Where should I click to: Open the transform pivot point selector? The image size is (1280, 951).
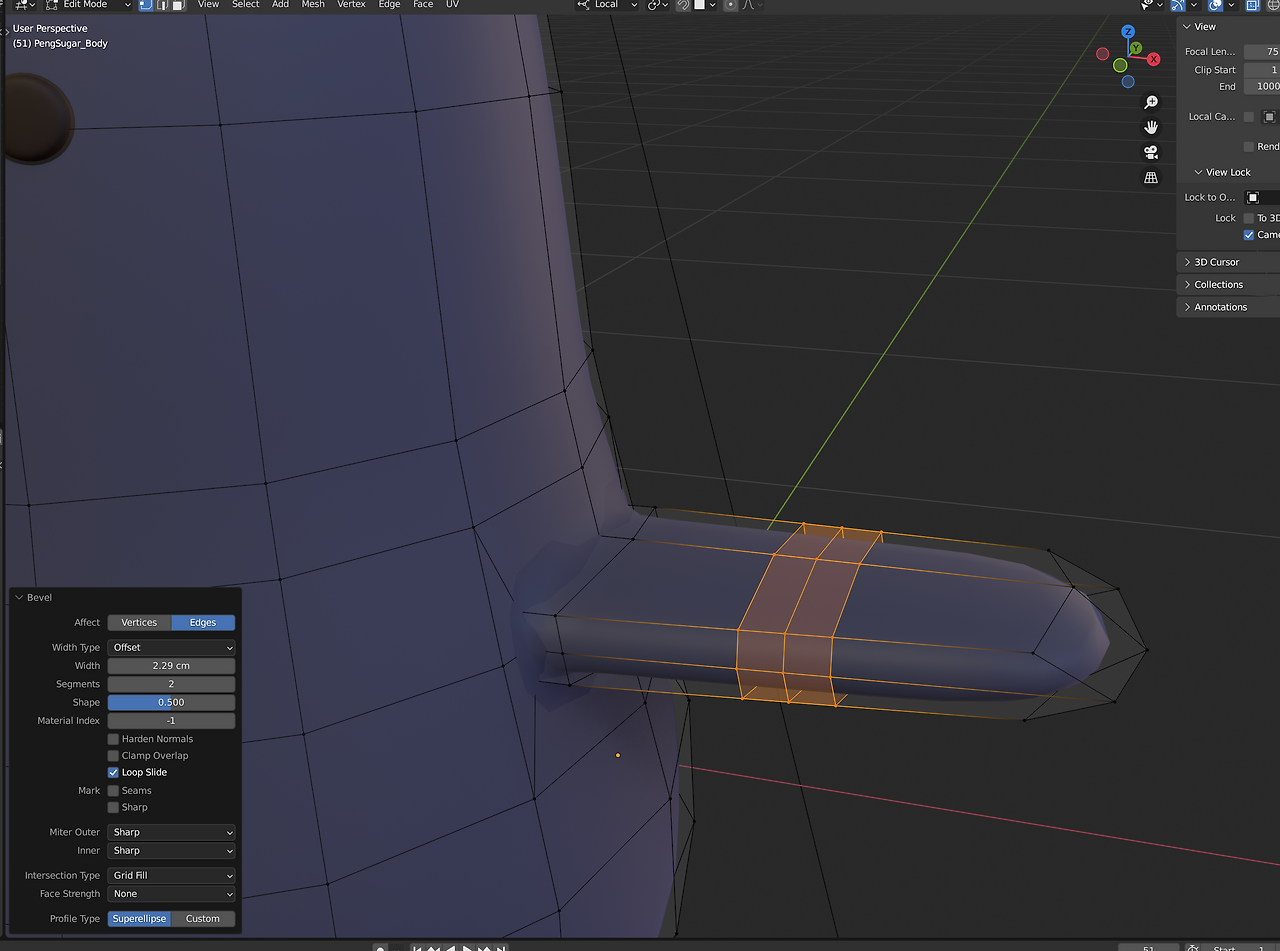[657, 5]
